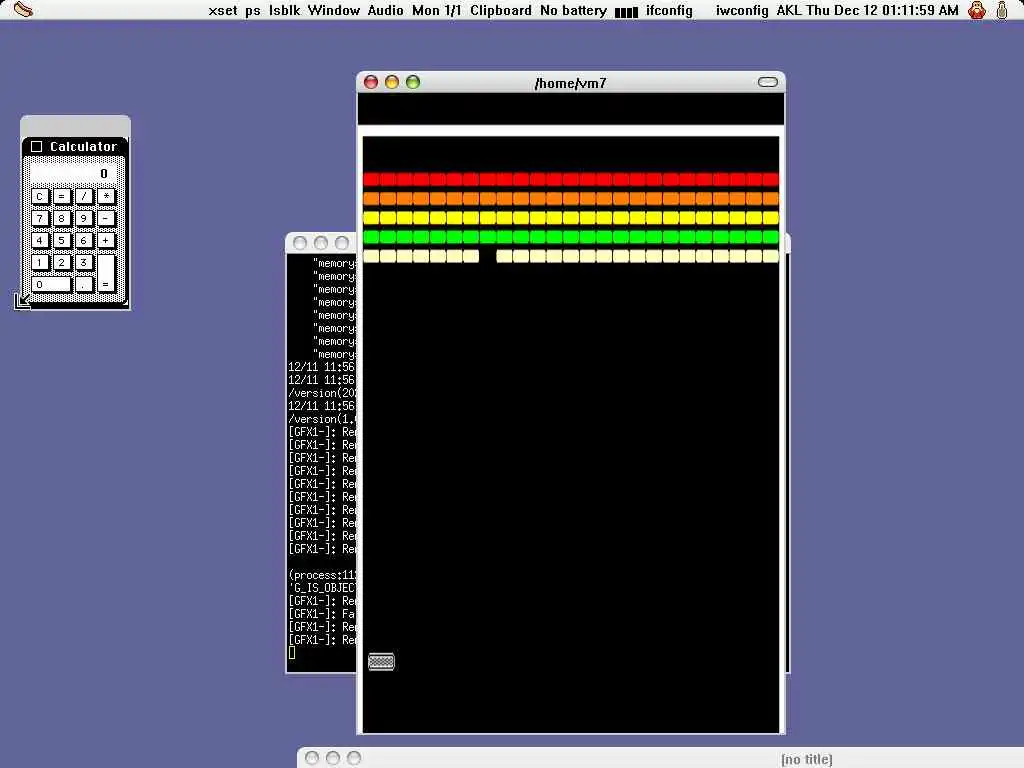Click the minus key on Calculator

pos(106,218)
